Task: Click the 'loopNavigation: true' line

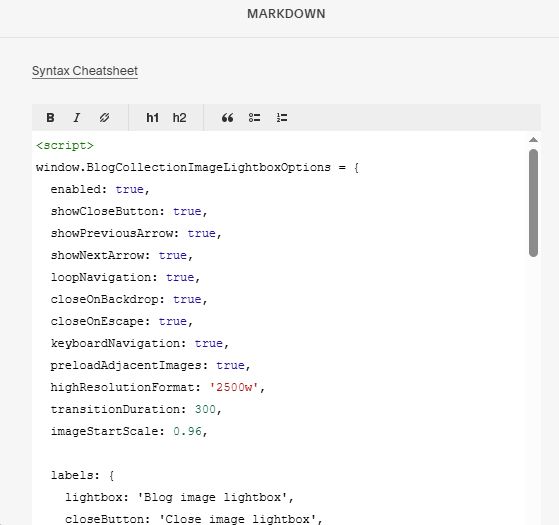Action: 125,277
